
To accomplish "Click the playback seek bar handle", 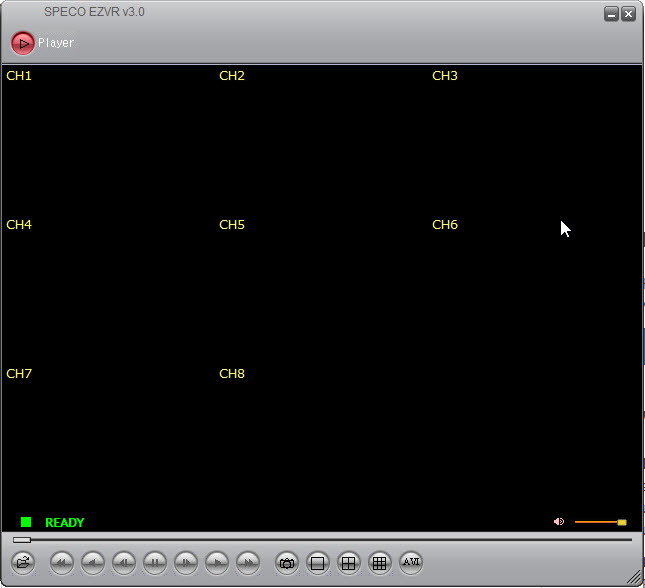I will pos(22,540).
